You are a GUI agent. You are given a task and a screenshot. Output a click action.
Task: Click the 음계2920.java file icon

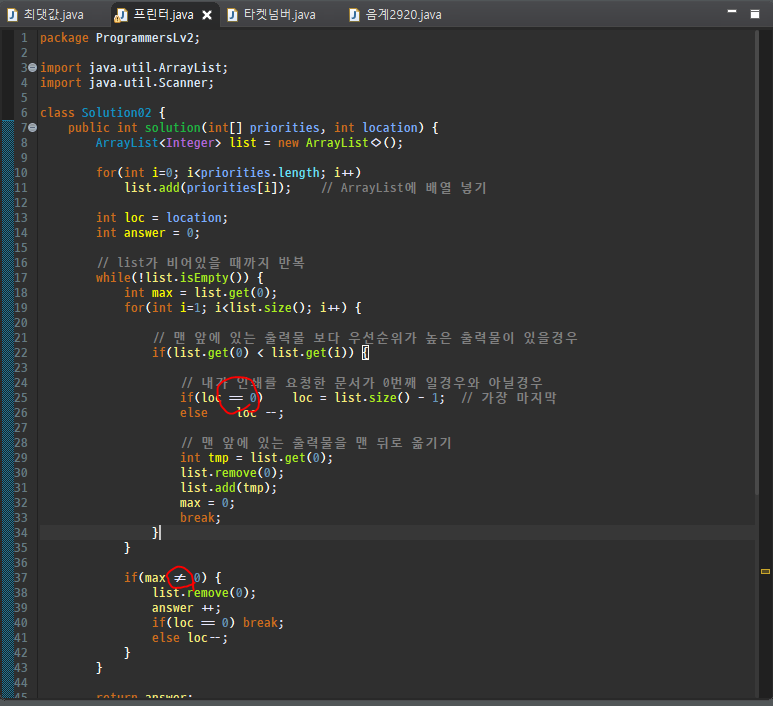pyautogui.click(x=354, y=15)
